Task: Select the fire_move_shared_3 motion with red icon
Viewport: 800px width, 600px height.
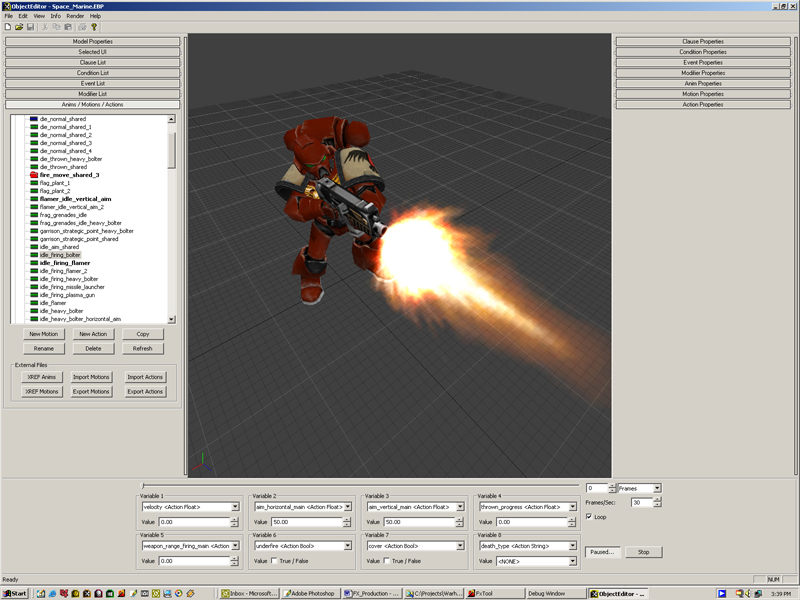Action: 69,175
